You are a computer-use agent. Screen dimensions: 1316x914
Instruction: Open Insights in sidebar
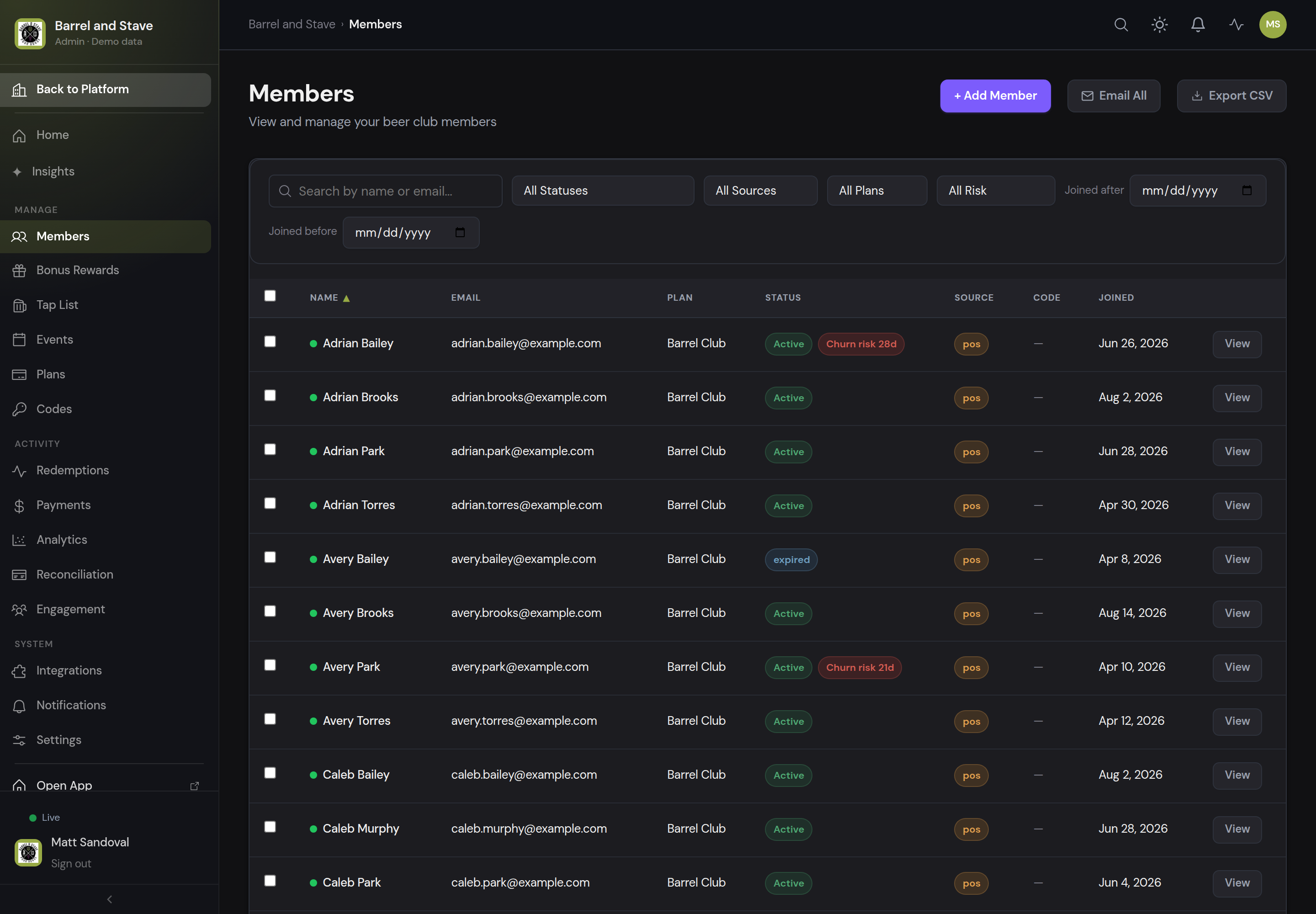(106, 171)
